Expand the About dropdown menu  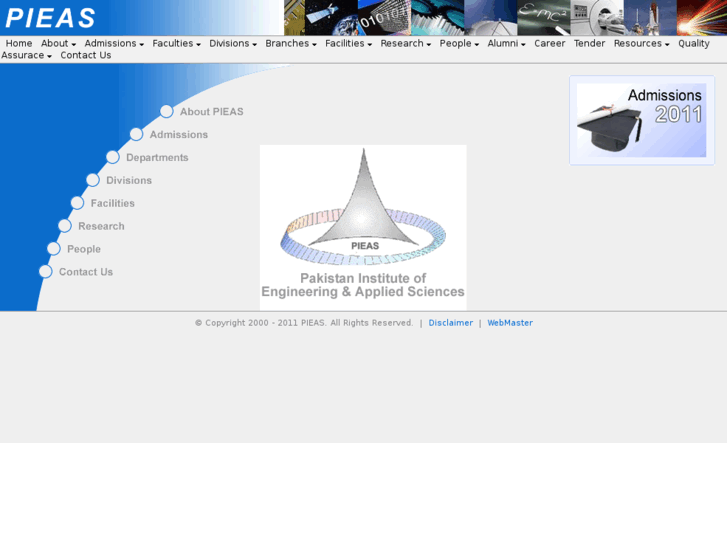pos(58,43)
